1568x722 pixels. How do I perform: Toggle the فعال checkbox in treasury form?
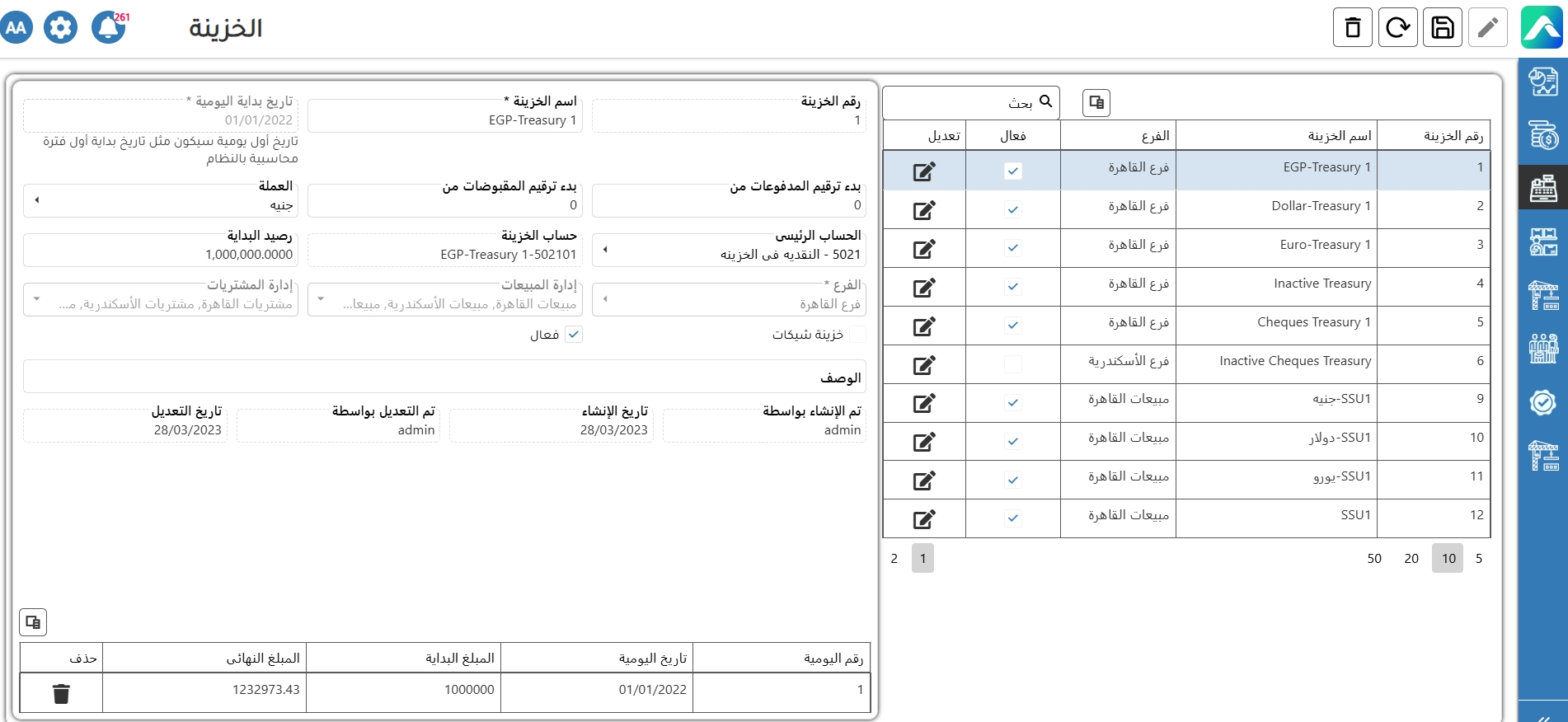pyautogui.click(x=574, y=334)
